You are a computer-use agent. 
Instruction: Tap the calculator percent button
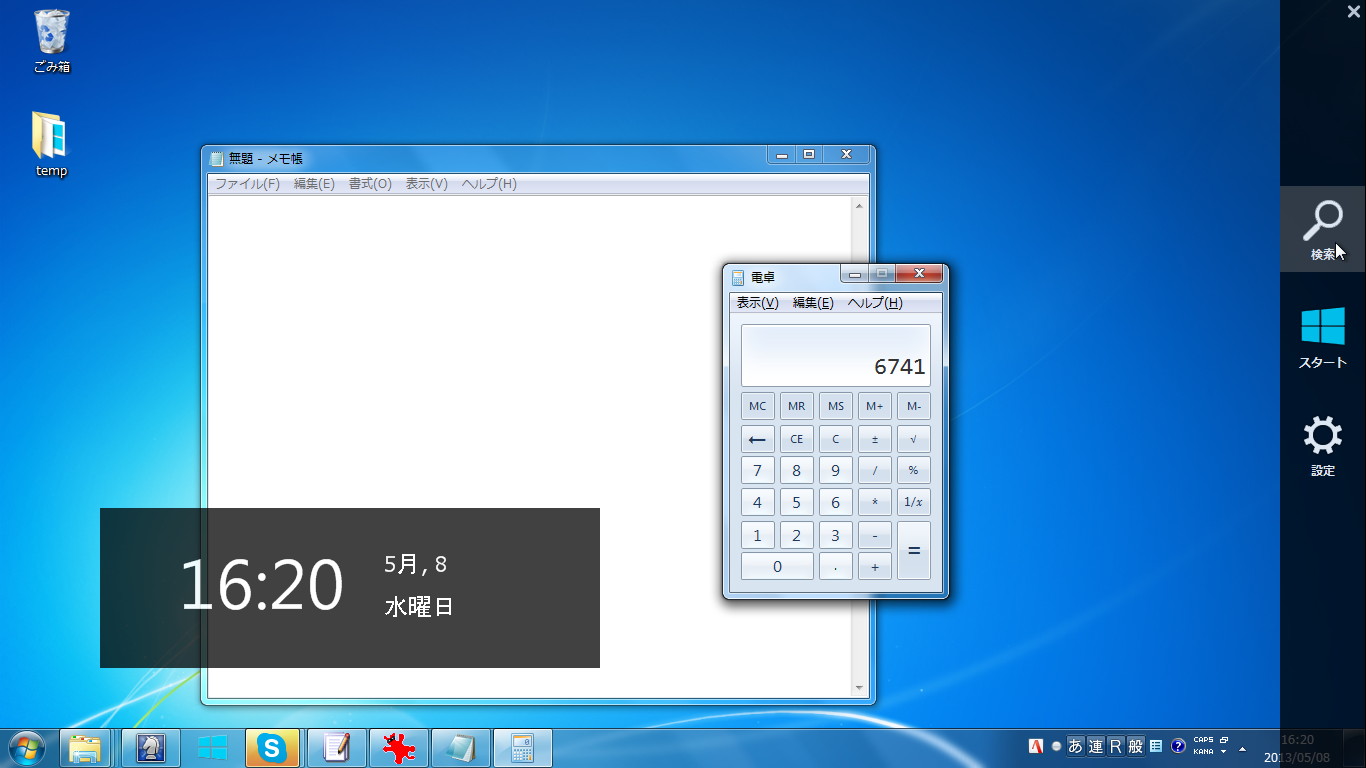pos(914,471)
